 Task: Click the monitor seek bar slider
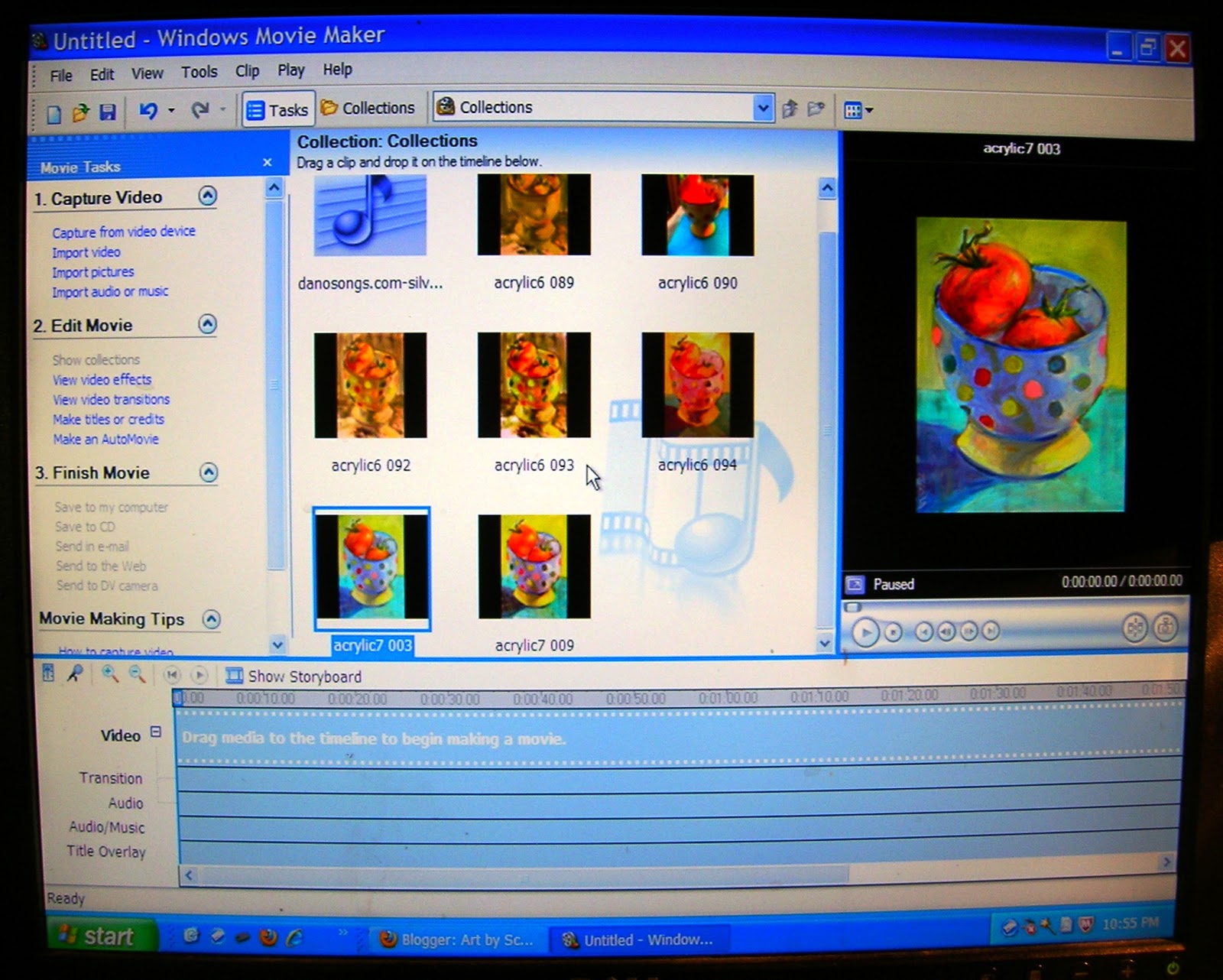click(x=852, y=608)
